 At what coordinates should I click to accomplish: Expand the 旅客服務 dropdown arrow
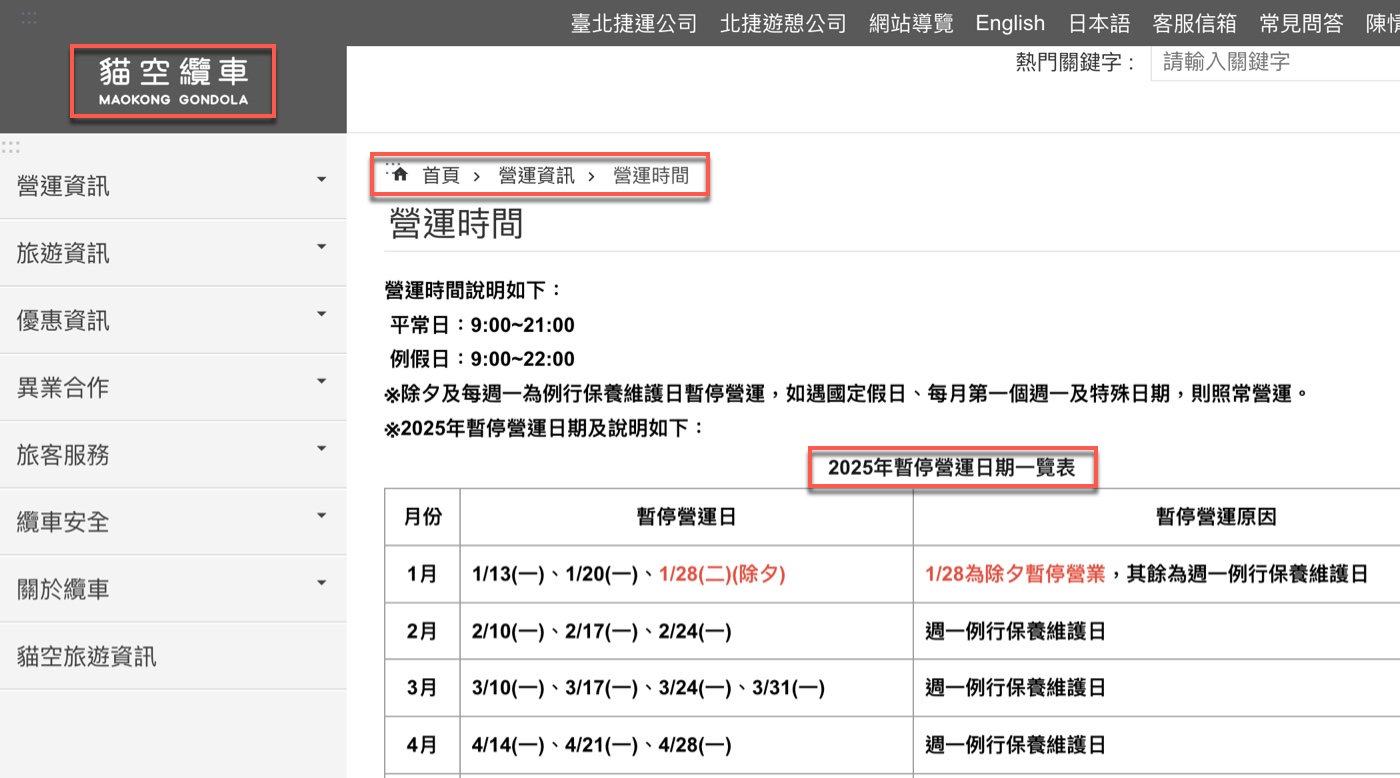(x=321, y=448)
